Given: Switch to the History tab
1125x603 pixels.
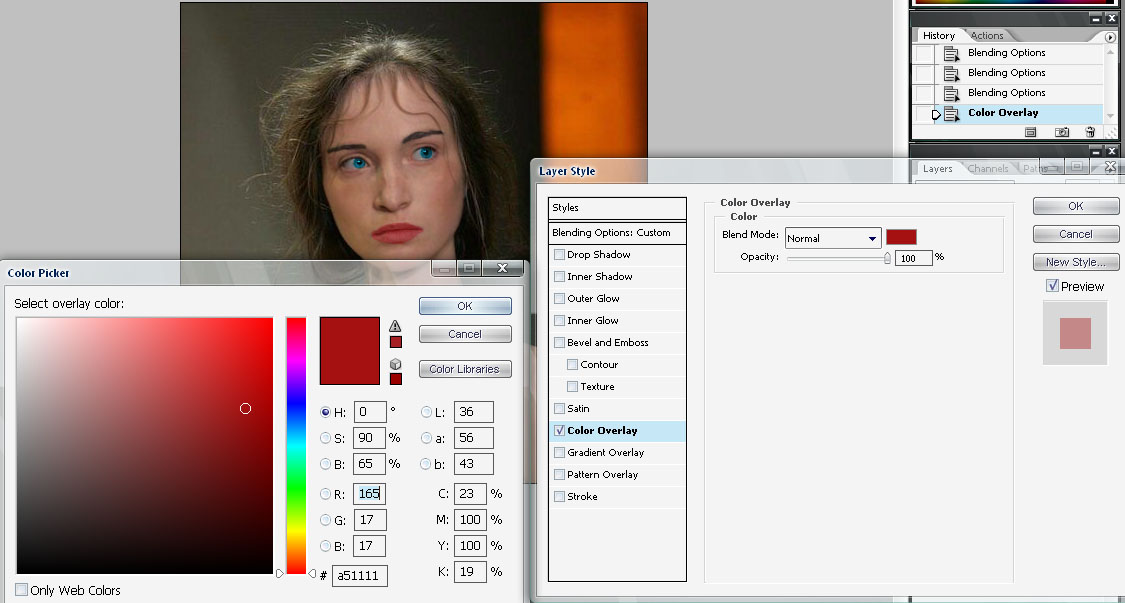Looking at the screenshot, I should 938,35.
